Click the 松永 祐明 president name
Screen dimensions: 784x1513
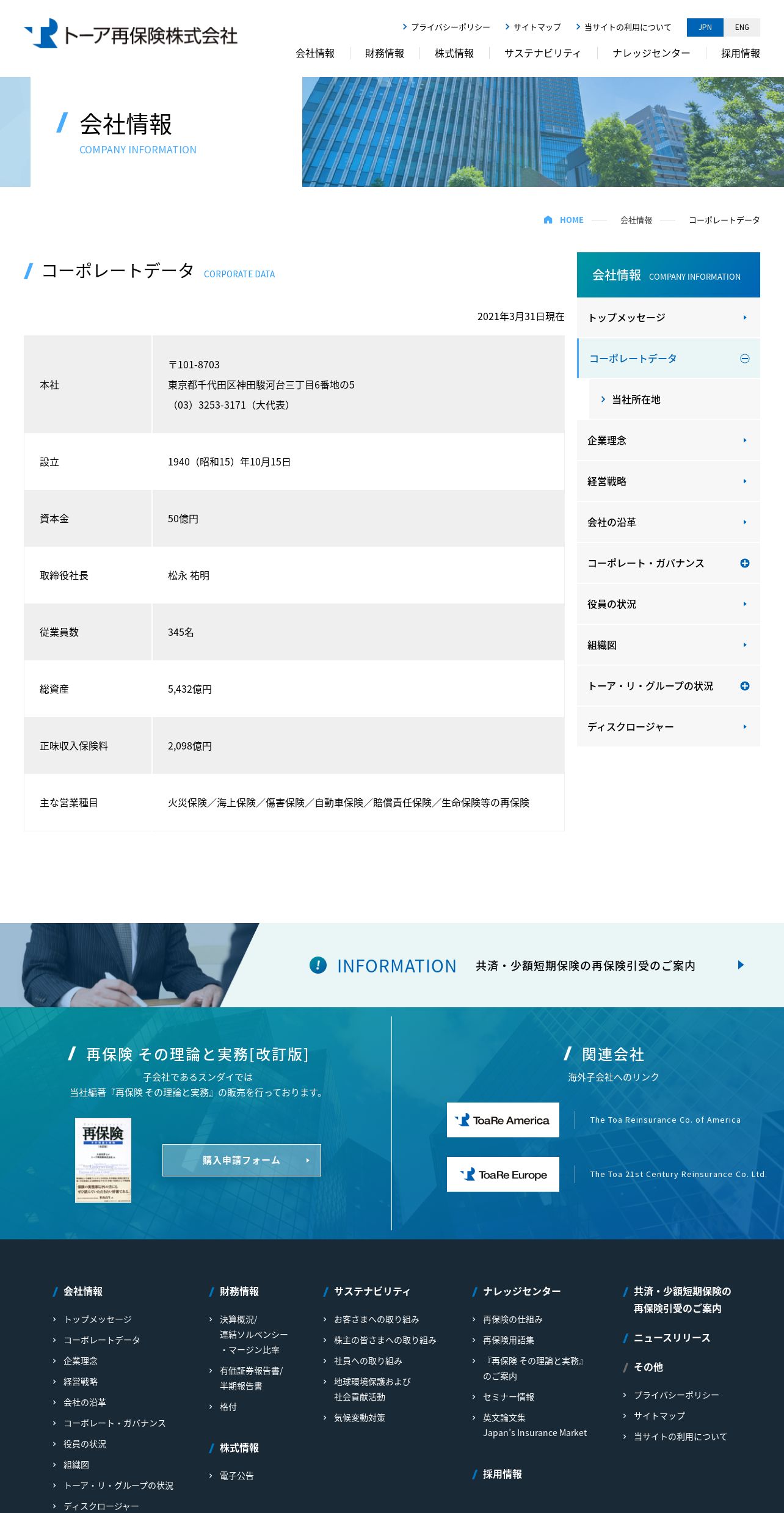click(189, 575)
